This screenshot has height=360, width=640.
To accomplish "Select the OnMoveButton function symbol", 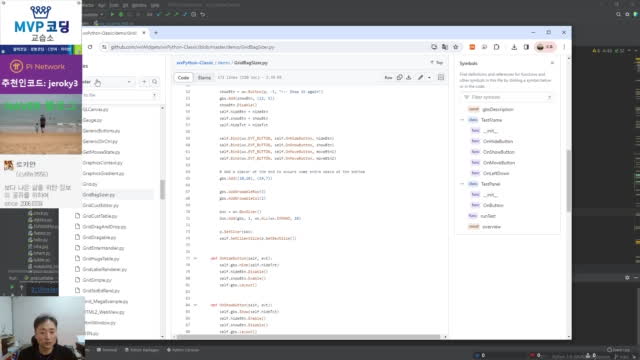I will pos(499,163).
